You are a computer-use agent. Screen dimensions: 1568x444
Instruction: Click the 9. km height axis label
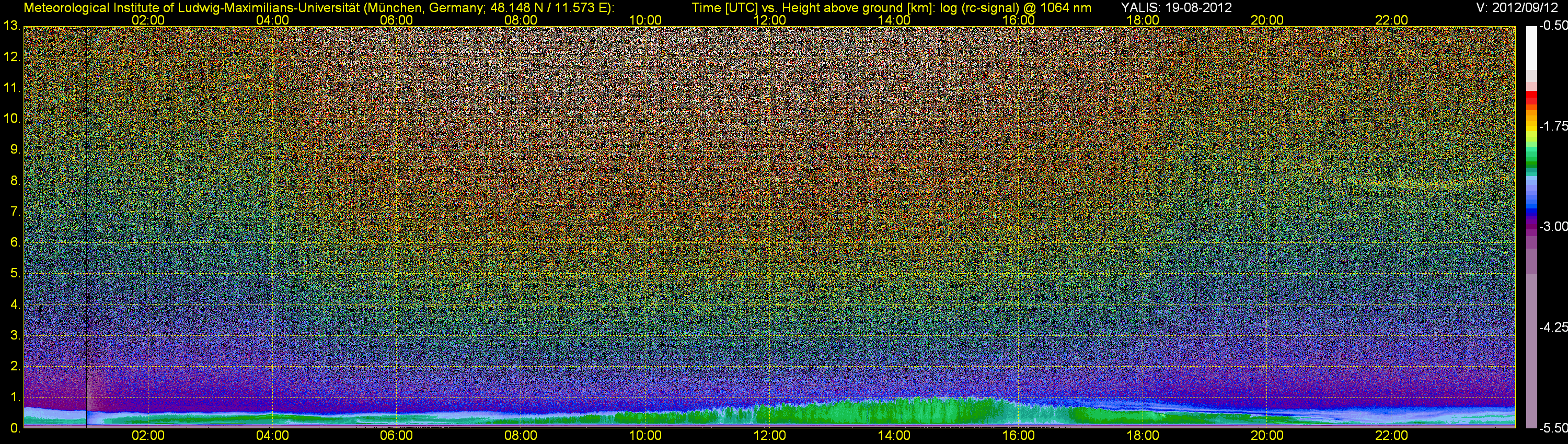(15, 149)
